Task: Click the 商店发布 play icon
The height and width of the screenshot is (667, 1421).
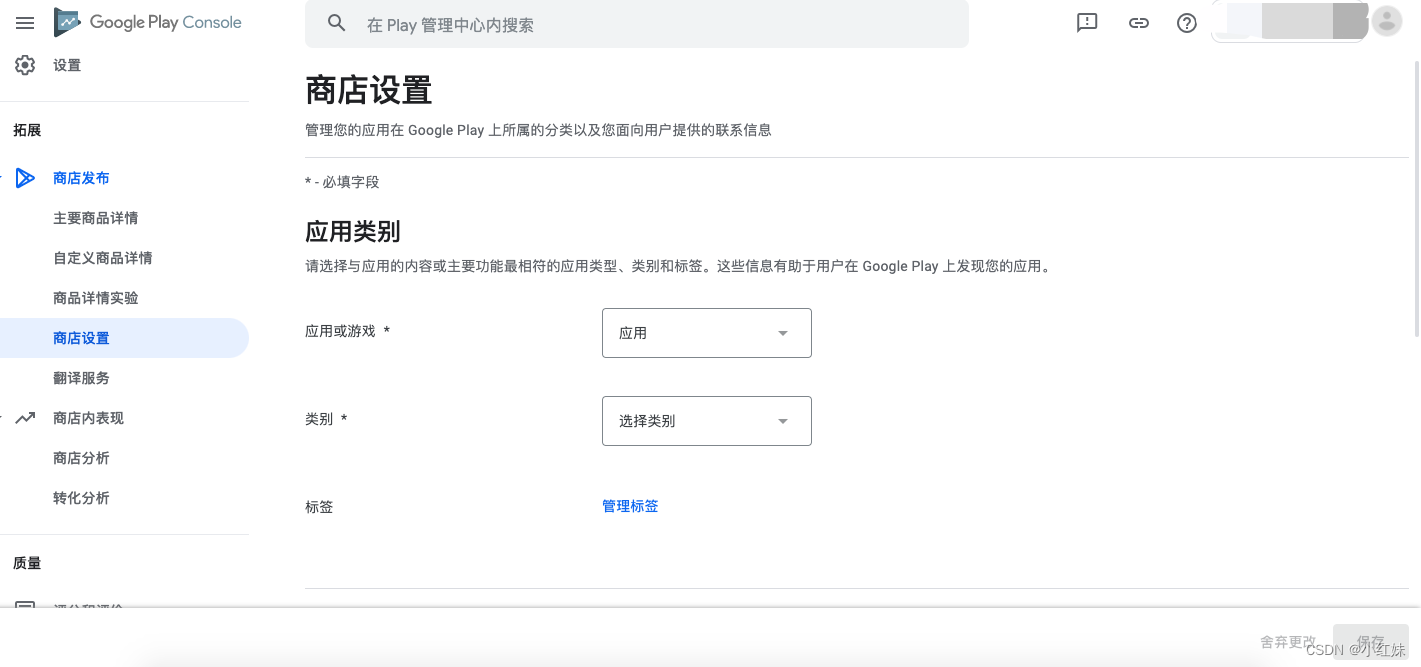Action: pos(26,178)
